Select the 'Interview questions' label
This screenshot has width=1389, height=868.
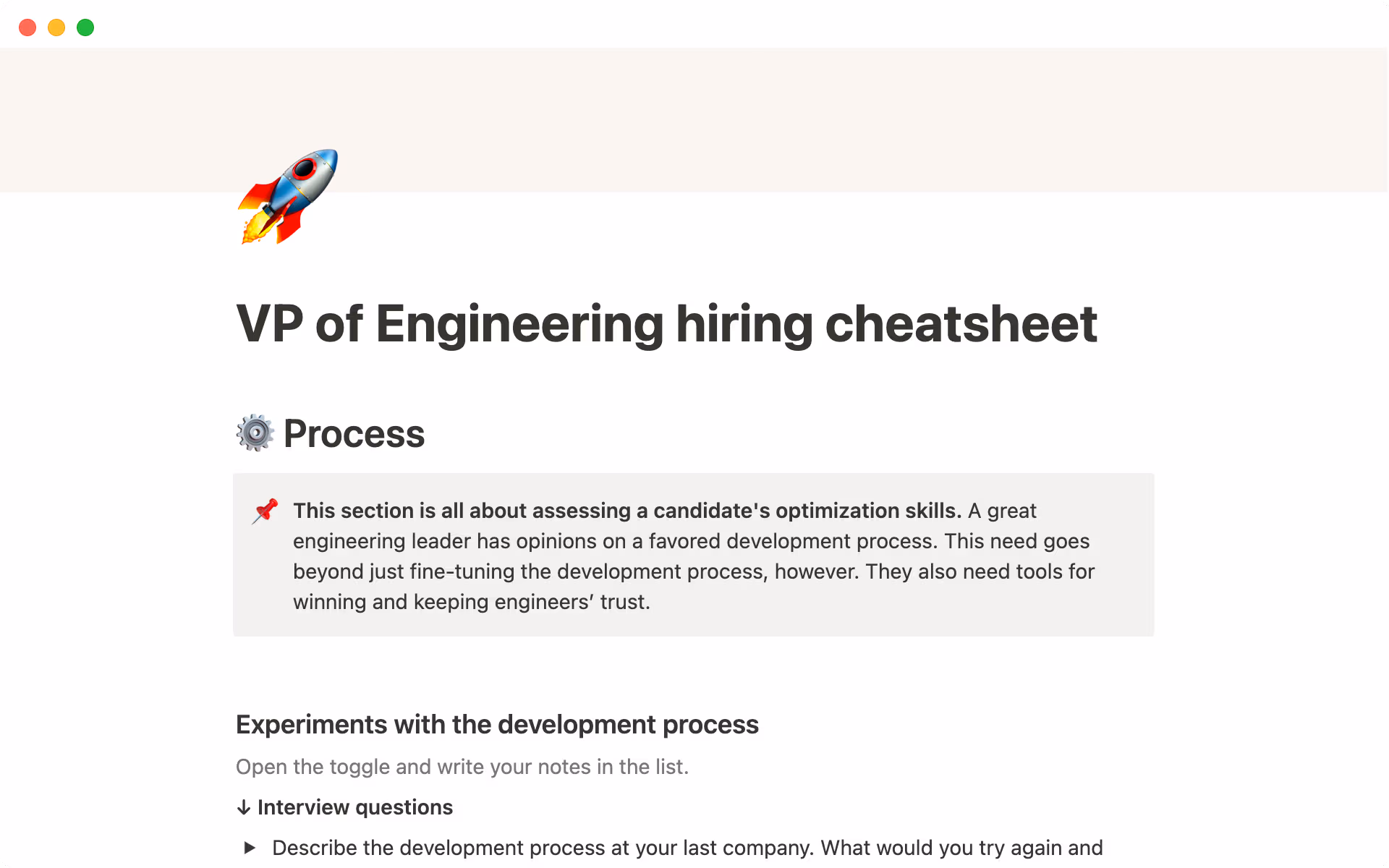click(354, 807)
